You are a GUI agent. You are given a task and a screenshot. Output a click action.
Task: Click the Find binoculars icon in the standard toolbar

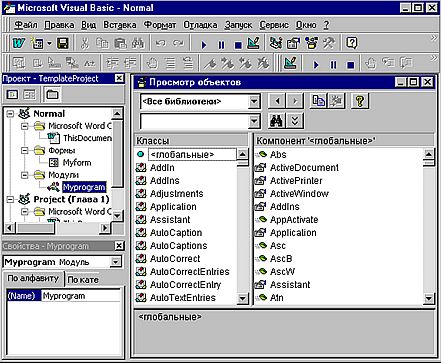tap(138, 43)
